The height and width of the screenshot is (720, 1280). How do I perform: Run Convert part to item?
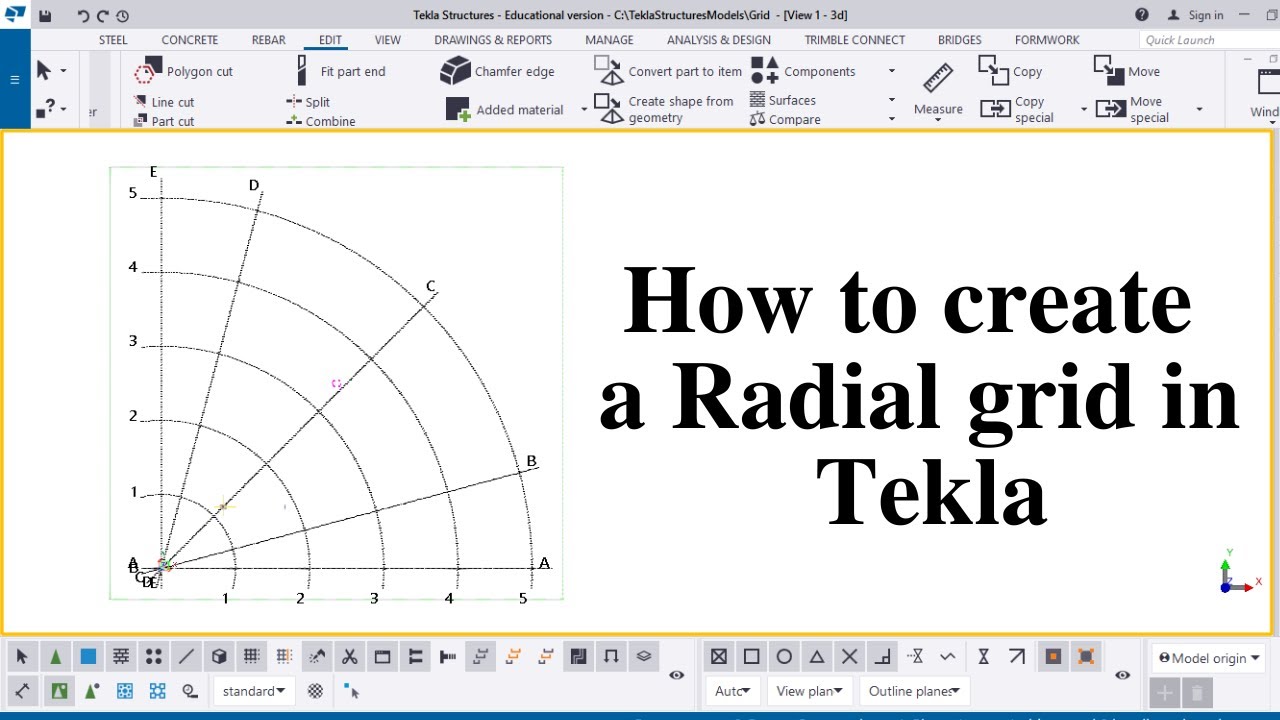coord(669,72)
